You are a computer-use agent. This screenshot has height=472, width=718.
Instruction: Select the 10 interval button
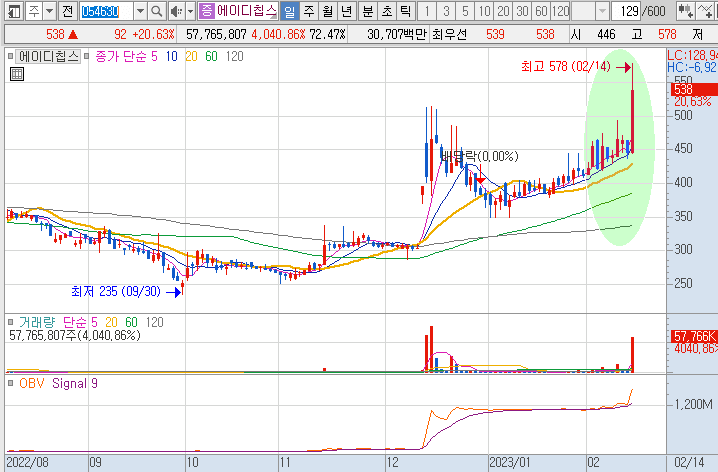coord(484,11)
